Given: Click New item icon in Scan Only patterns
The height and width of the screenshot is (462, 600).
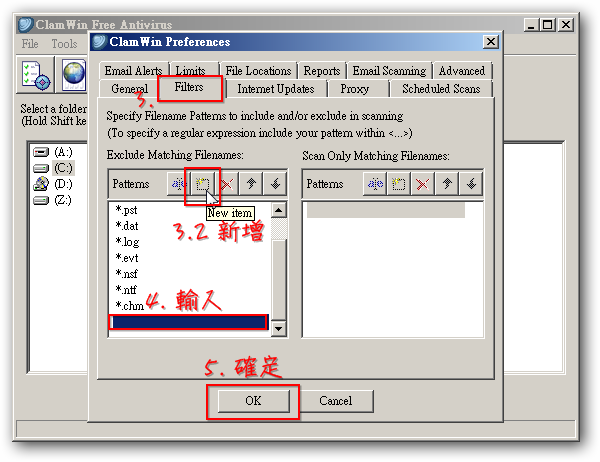Looking at the screenshot, I should [398, 184].
